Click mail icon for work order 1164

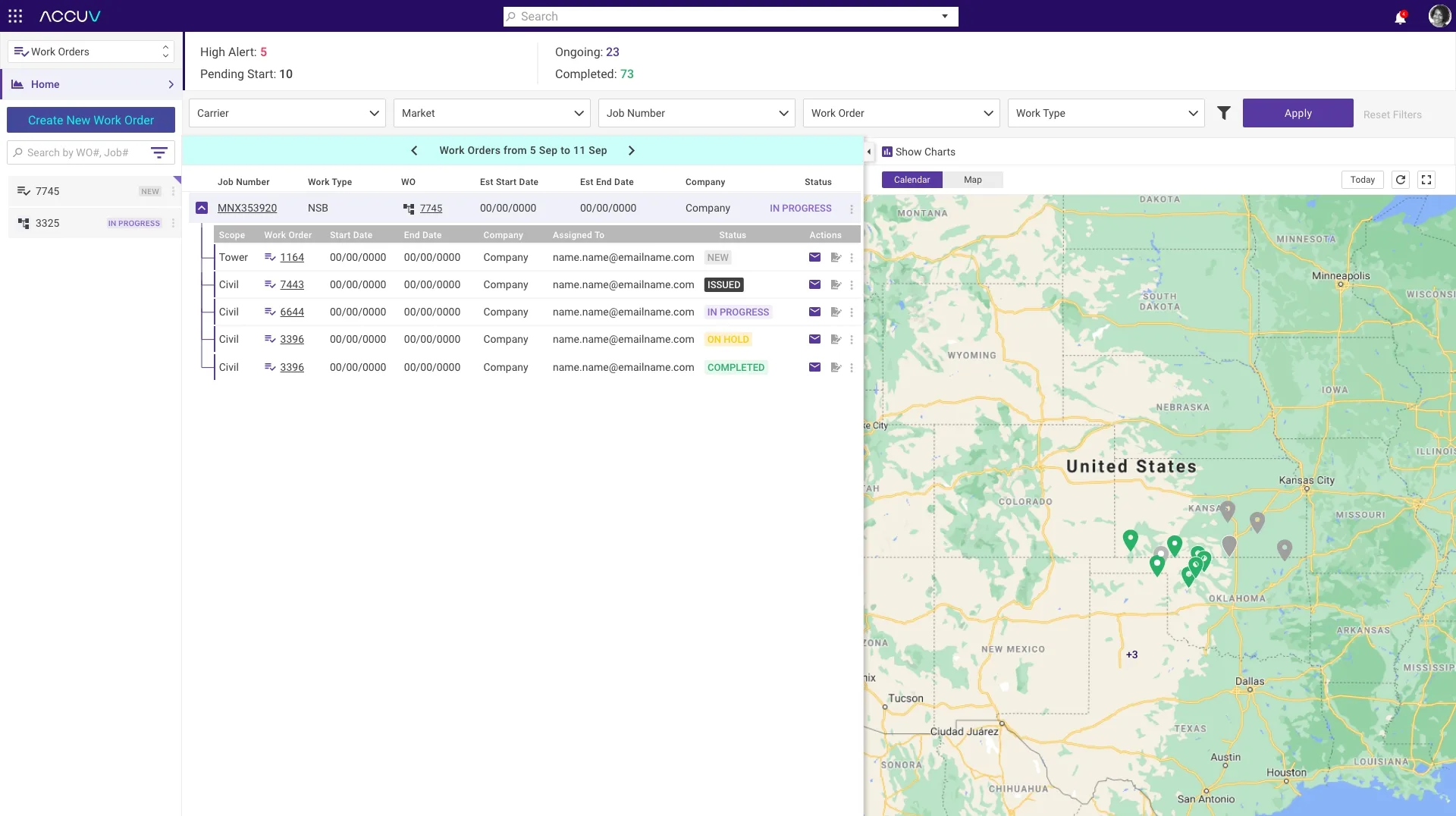(814, 257)
